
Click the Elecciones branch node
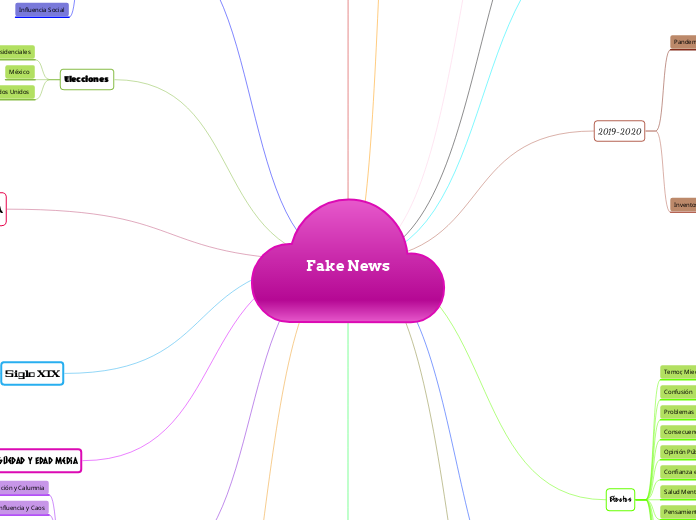[x=86, y=80]
